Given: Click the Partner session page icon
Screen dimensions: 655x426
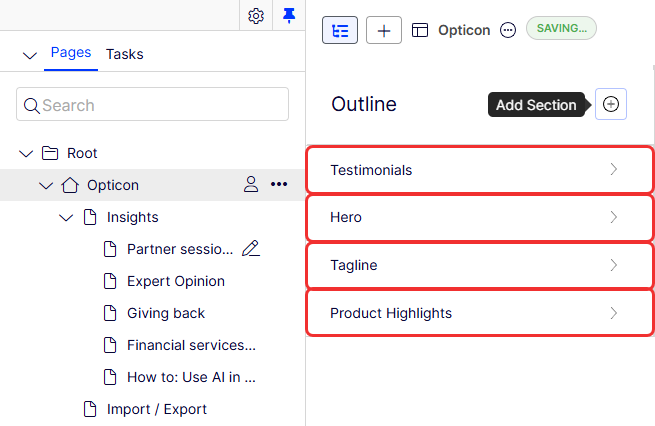Looking at the screenshot, I should pyautogui.click(x=110, y=249).
